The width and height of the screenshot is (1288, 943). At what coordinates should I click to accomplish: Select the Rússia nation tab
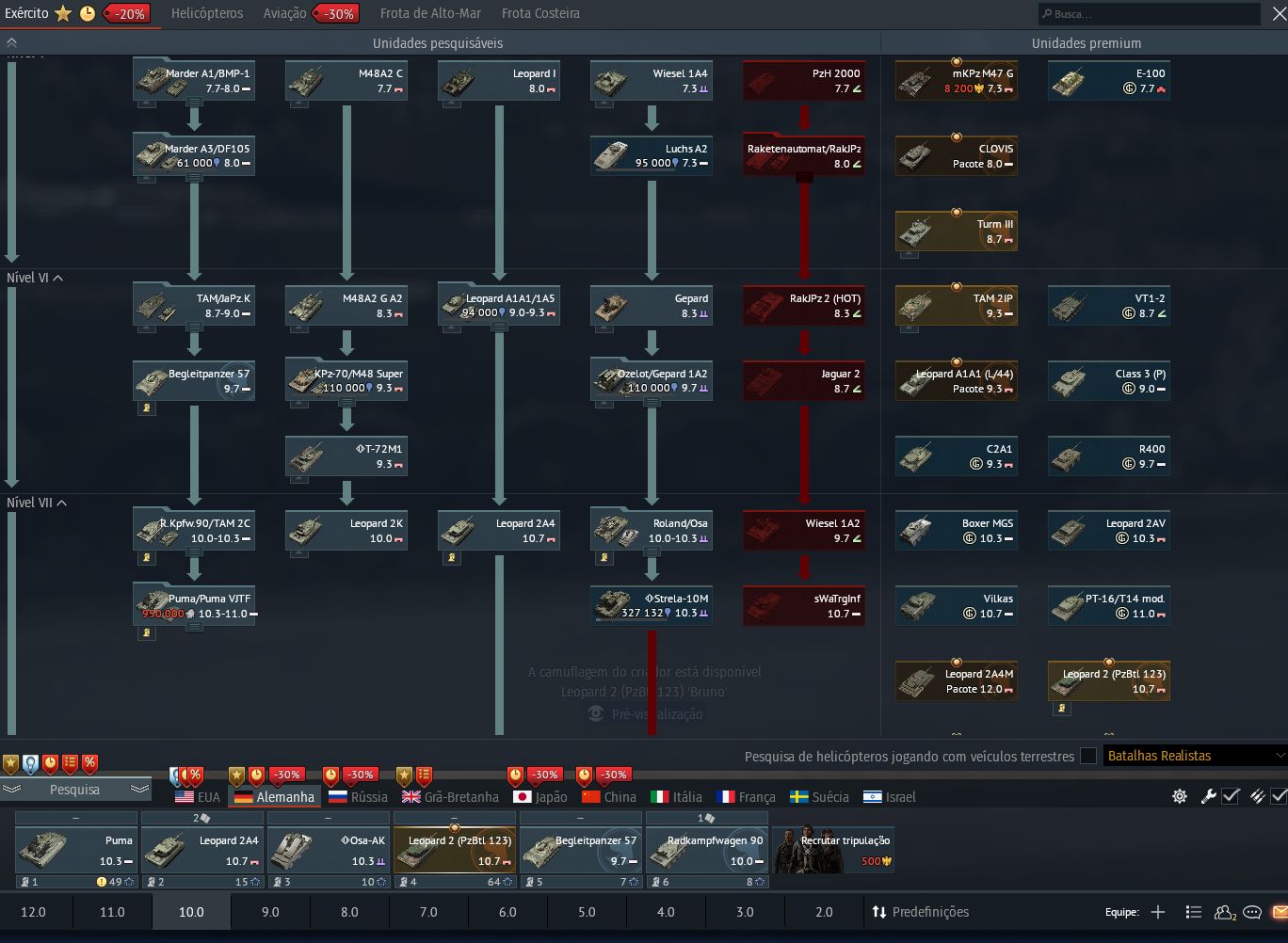tap(358, 797)
